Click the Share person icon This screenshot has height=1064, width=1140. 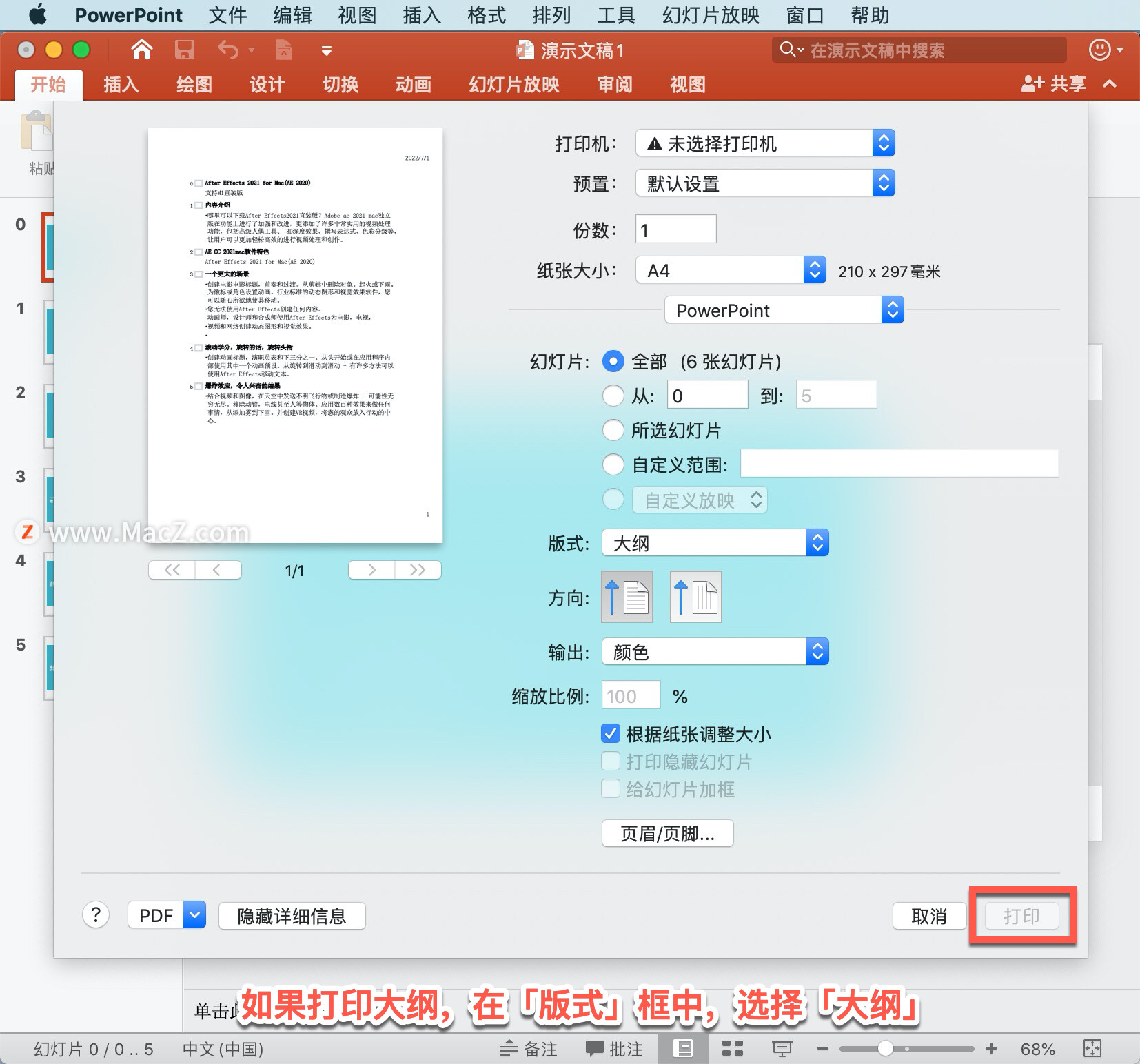(1032, 84)
